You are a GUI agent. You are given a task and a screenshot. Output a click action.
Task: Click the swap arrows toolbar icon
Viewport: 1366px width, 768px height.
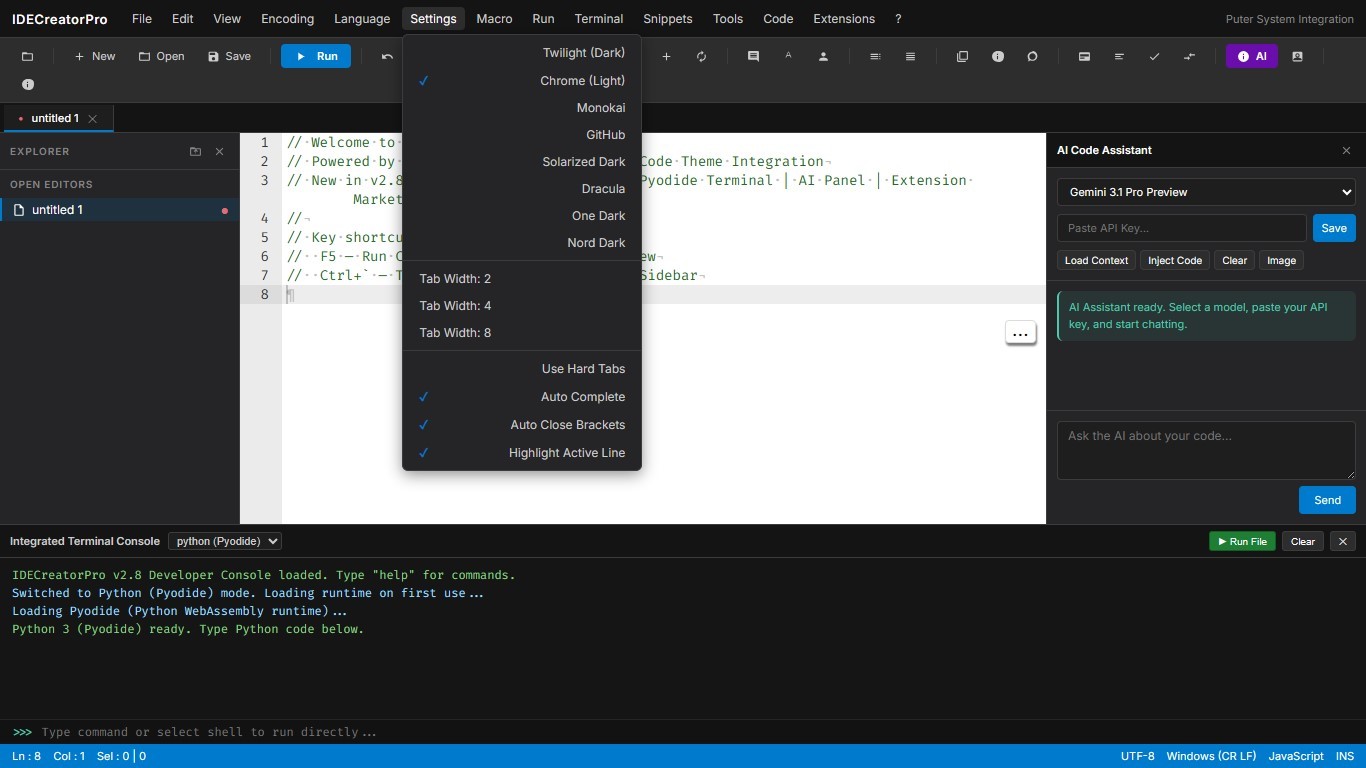click(x=1189, y=57)
